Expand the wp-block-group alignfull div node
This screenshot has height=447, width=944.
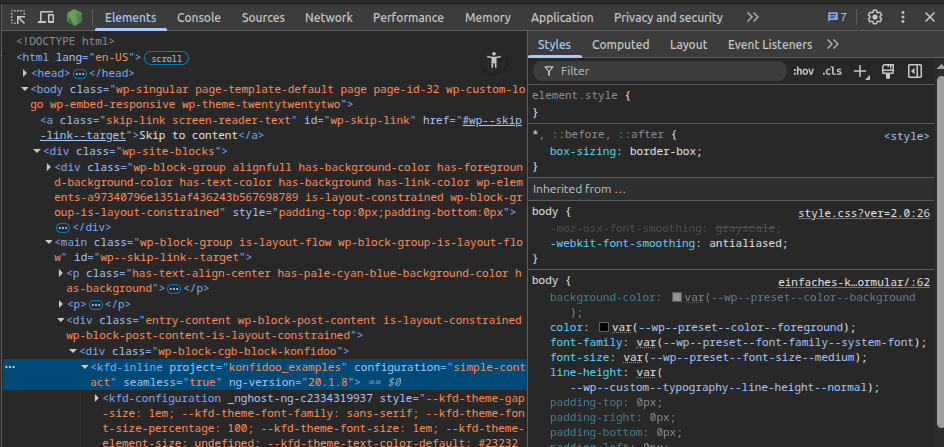[49, 167]
